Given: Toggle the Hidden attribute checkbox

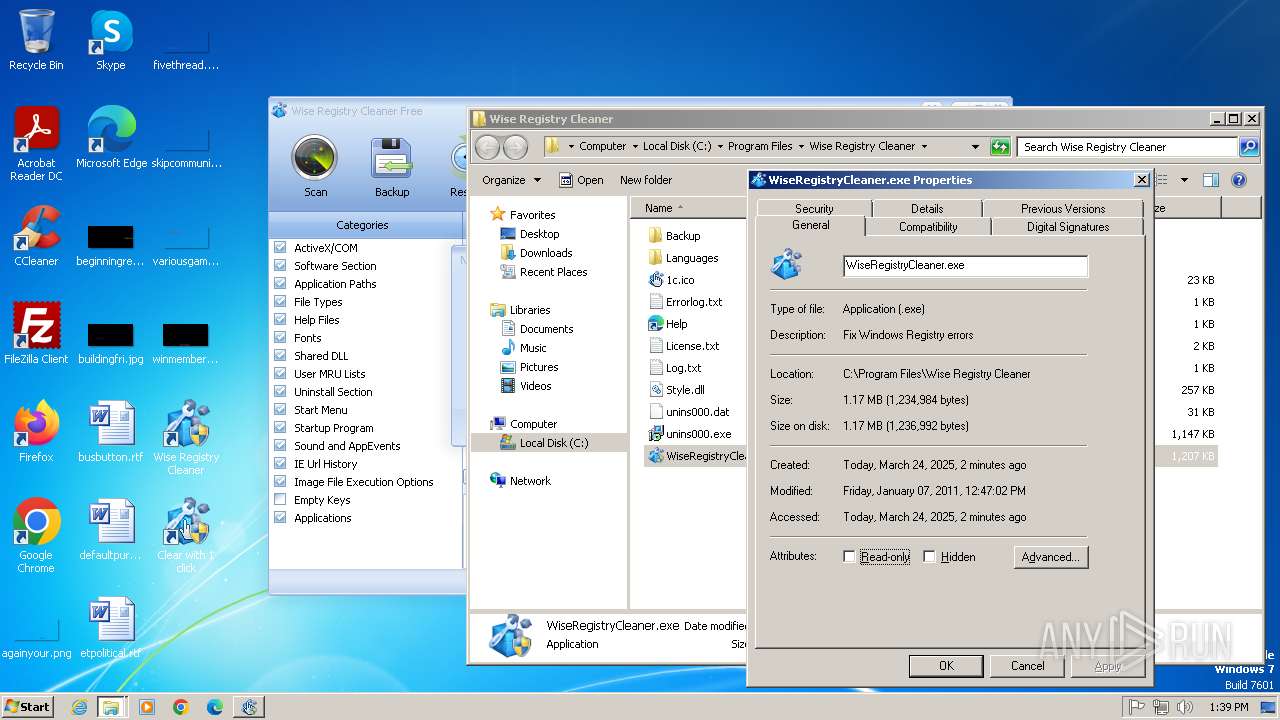Looking at the screenshot, I should coord(929,557).
